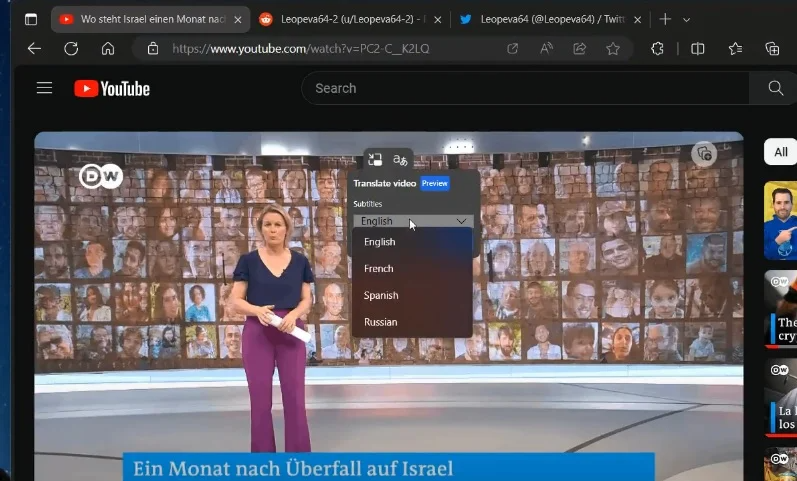Choose Russian subtitle language option
The image size is (797, 481).
pos(381,322)
